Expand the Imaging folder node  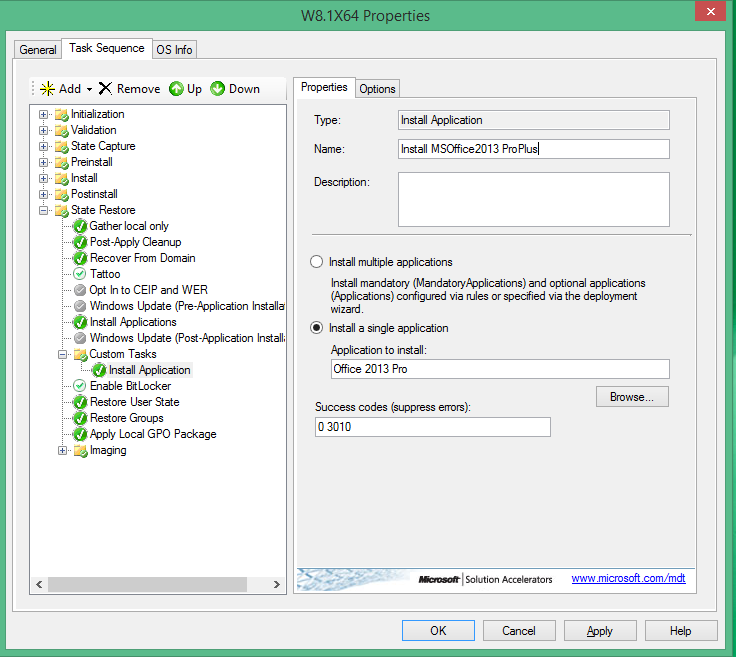click(x=63, y=450)
